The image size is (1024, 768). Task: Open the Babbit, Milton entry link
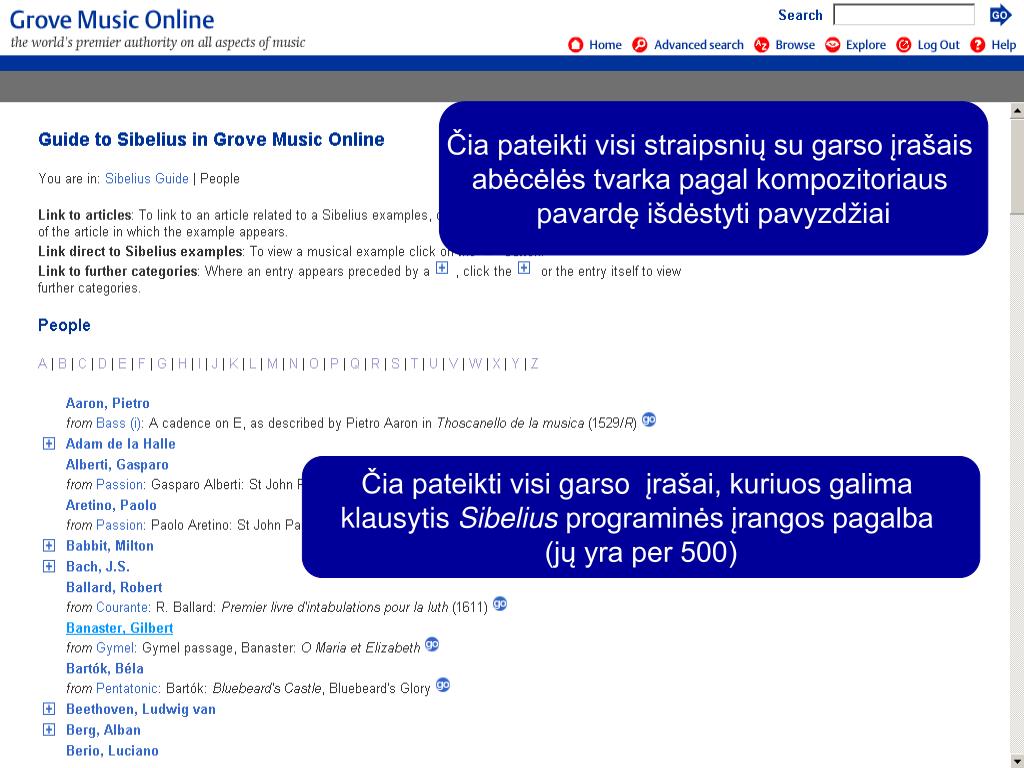tap(110, 546)
